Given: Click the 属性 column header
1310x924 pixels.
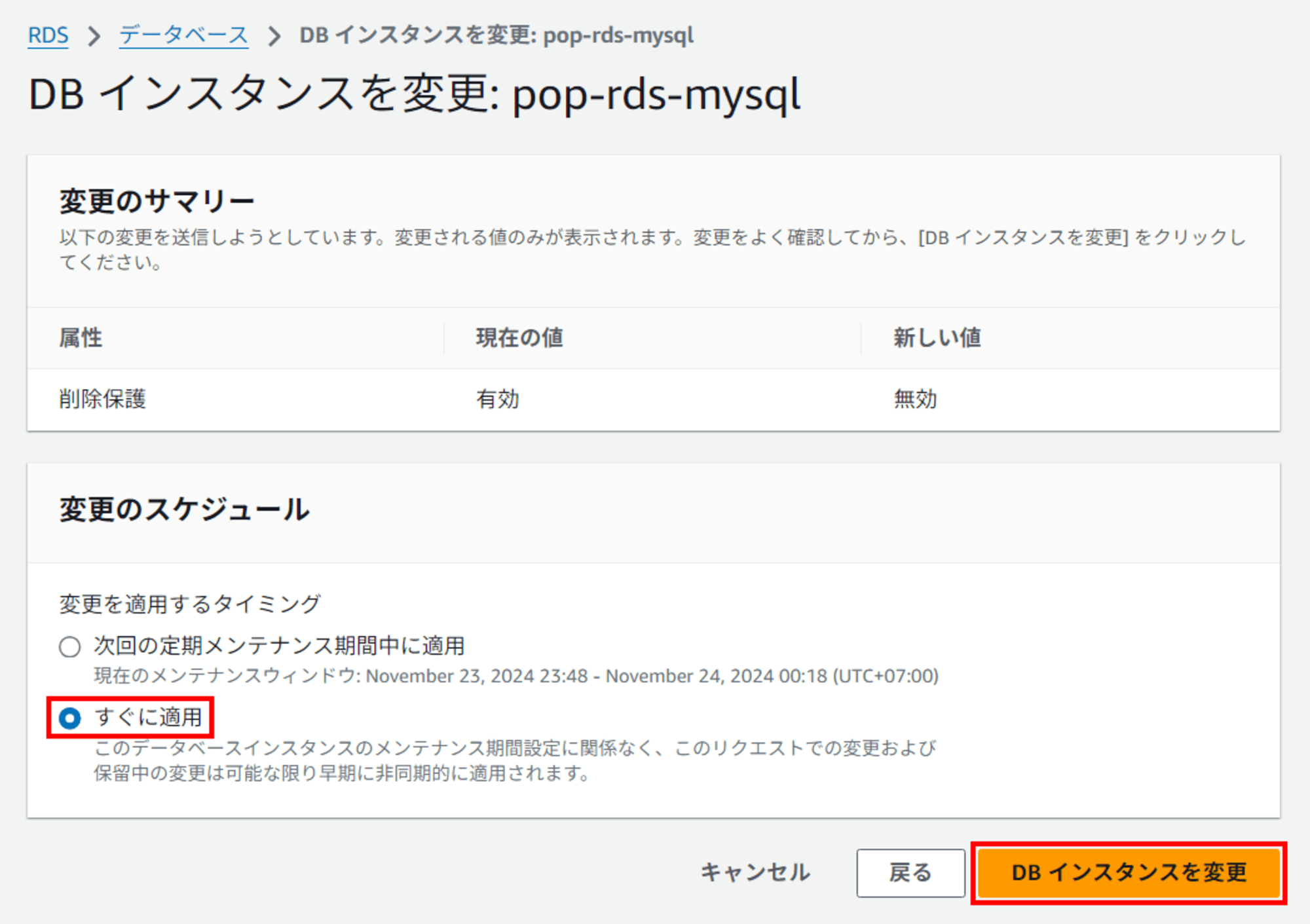Looking at the screenshot, I should coord(81,338).
